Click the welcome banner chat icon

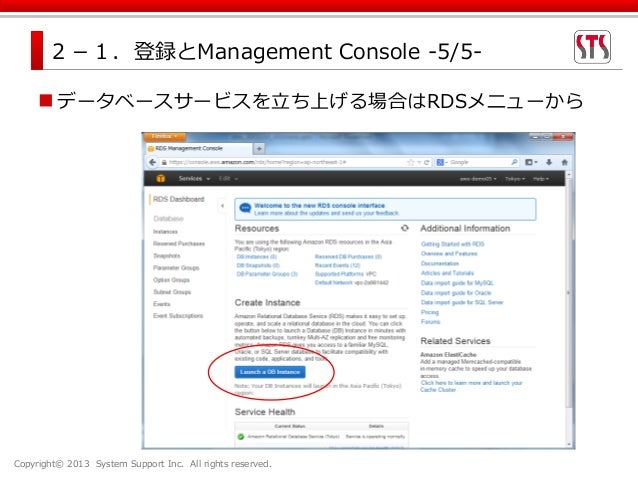click(245, 208)
